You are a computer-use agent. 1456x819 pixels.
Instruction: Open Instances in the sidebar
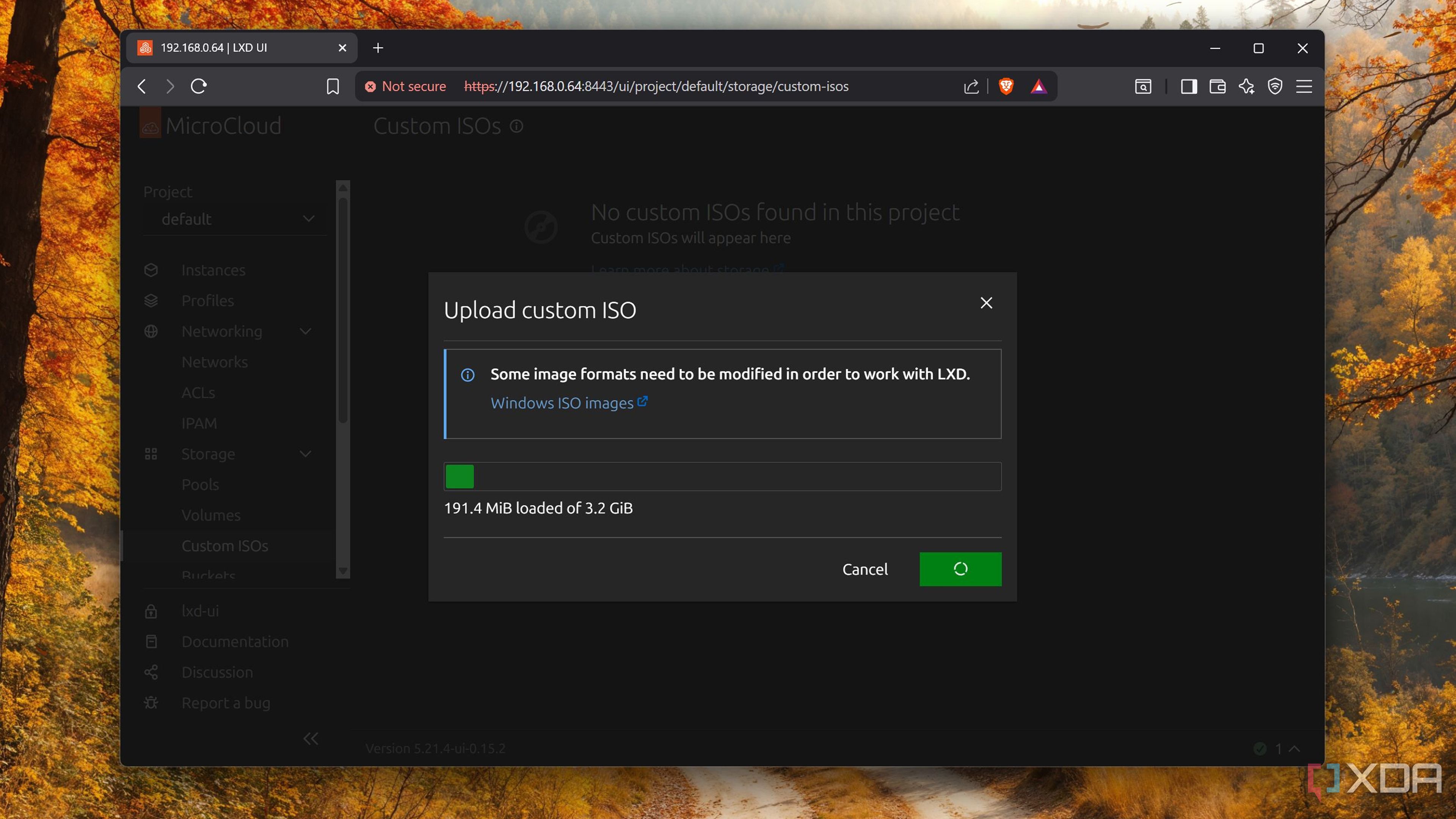click(x=213, y=270)
